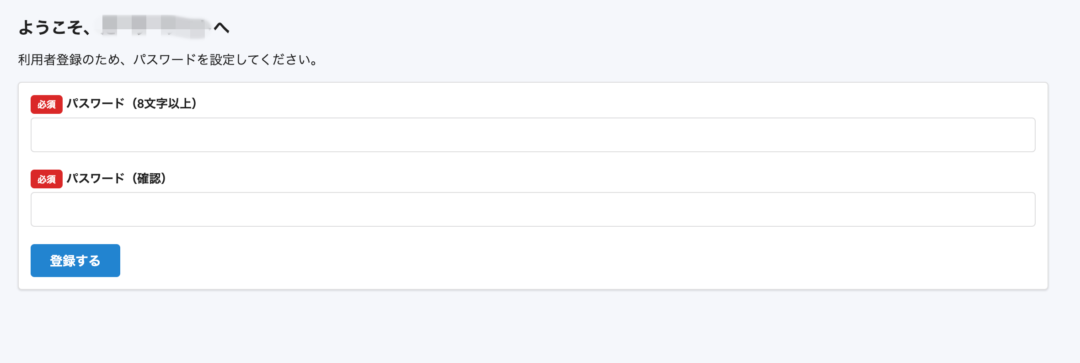Screen dimensions: 1080x363
Task: Click the 利用者登録のため instruction sentence
Action: (167, 60)
